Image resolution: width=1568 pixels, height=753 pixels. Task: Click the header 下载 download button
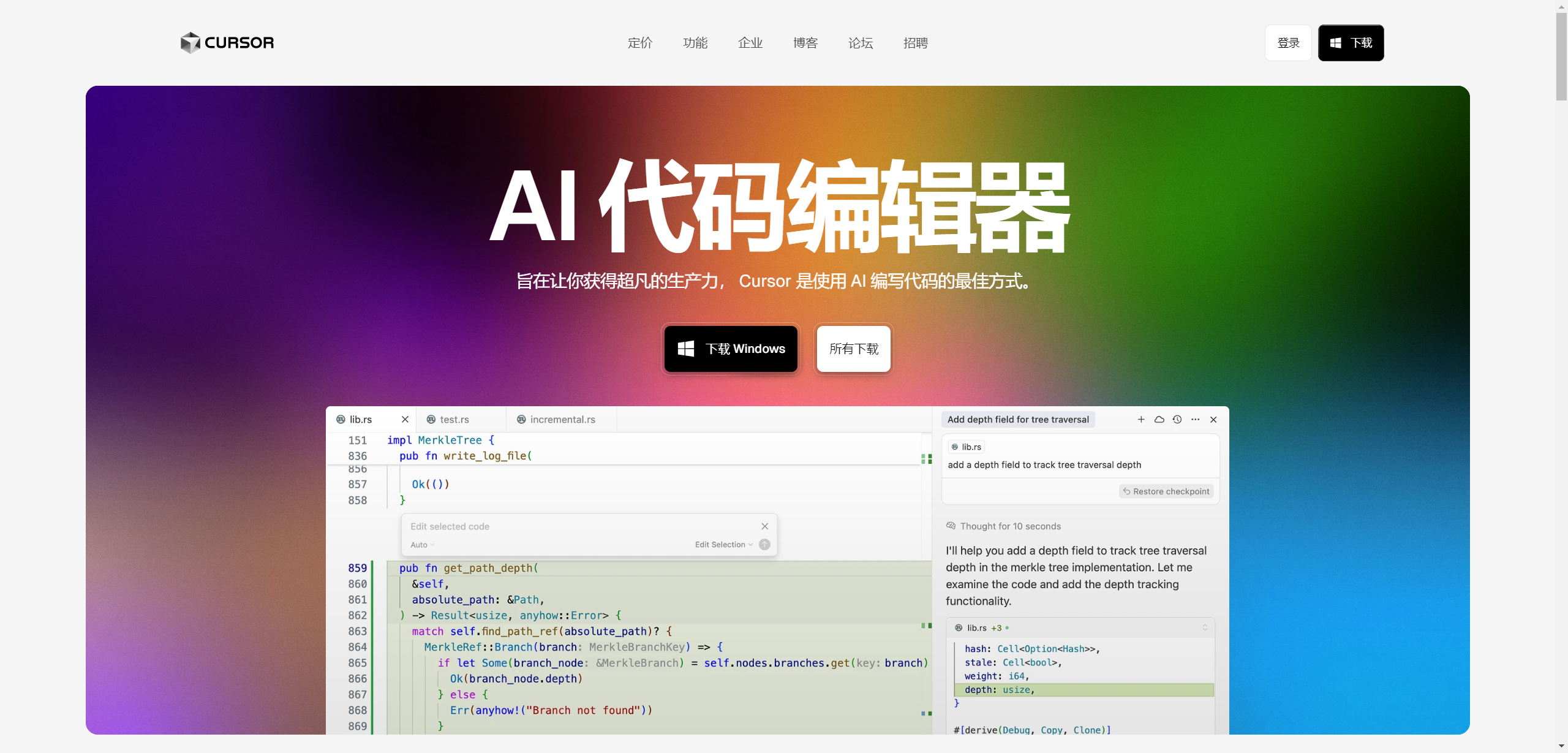(x=1351, y=43)
